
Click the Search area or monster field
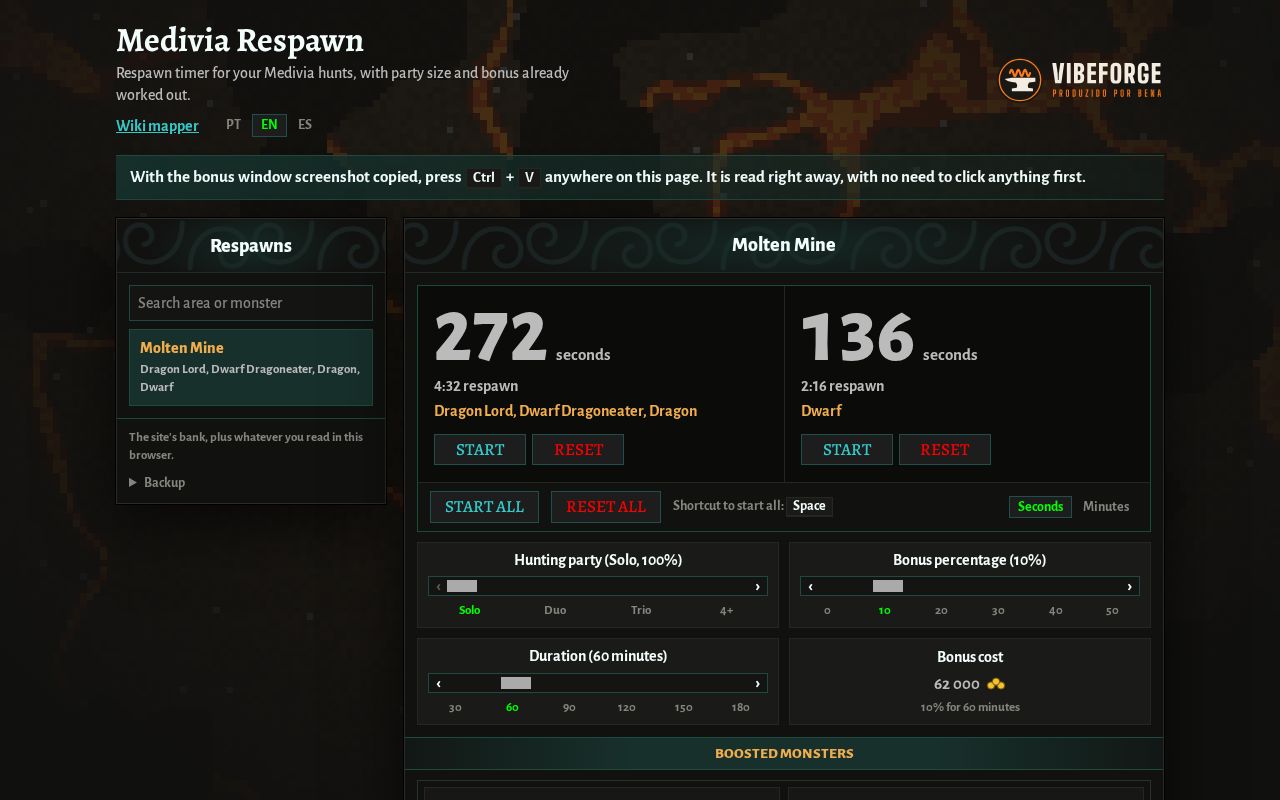(x=251, y=303)
